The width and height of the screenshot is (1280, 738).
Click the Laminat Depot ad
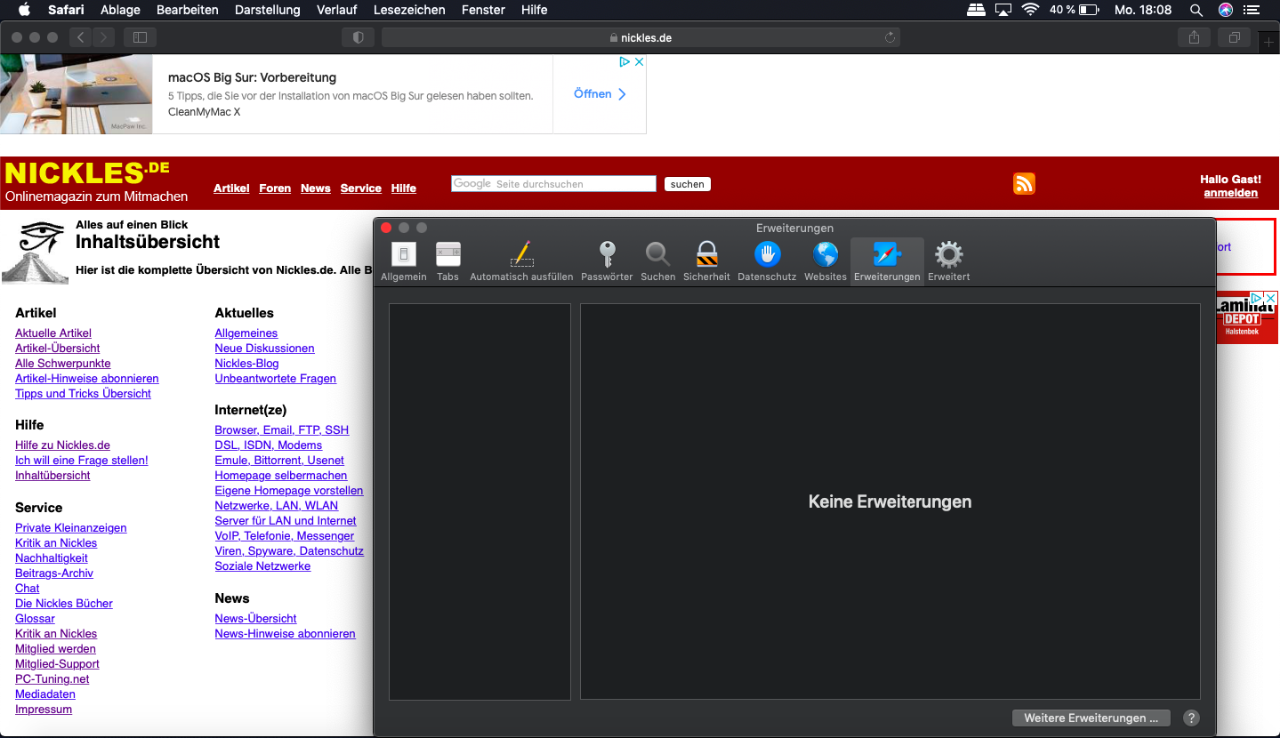pyautogui.click(x=1247, y=318)
